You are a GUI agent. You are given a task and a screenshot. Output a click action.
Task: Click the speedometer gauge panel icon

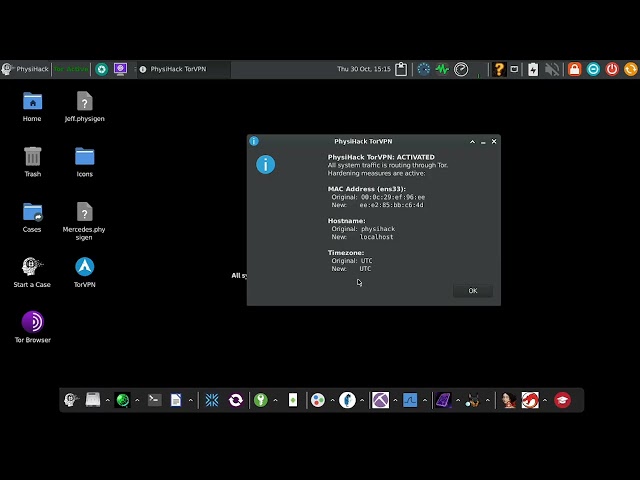click(x=461, y=69)
